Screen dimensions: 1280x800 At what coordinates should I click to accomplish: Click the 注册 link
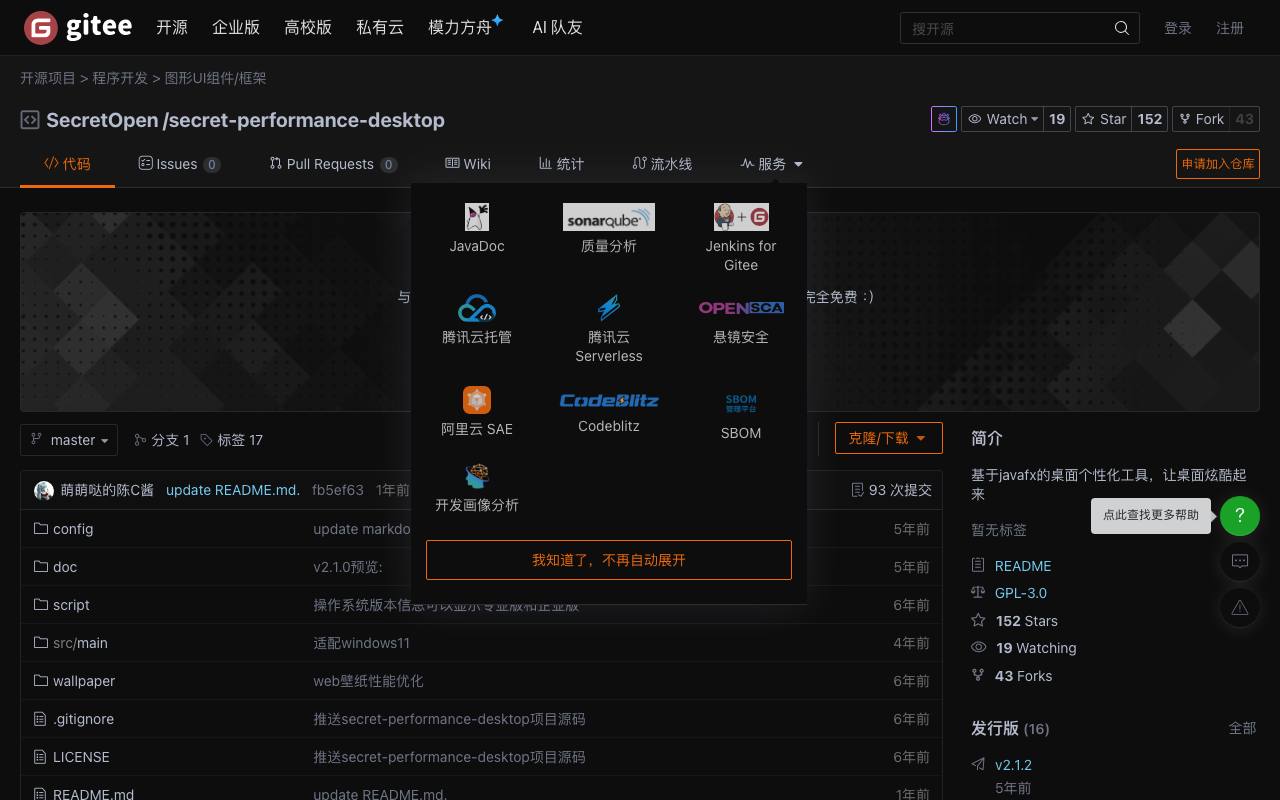pos(1230,28)
